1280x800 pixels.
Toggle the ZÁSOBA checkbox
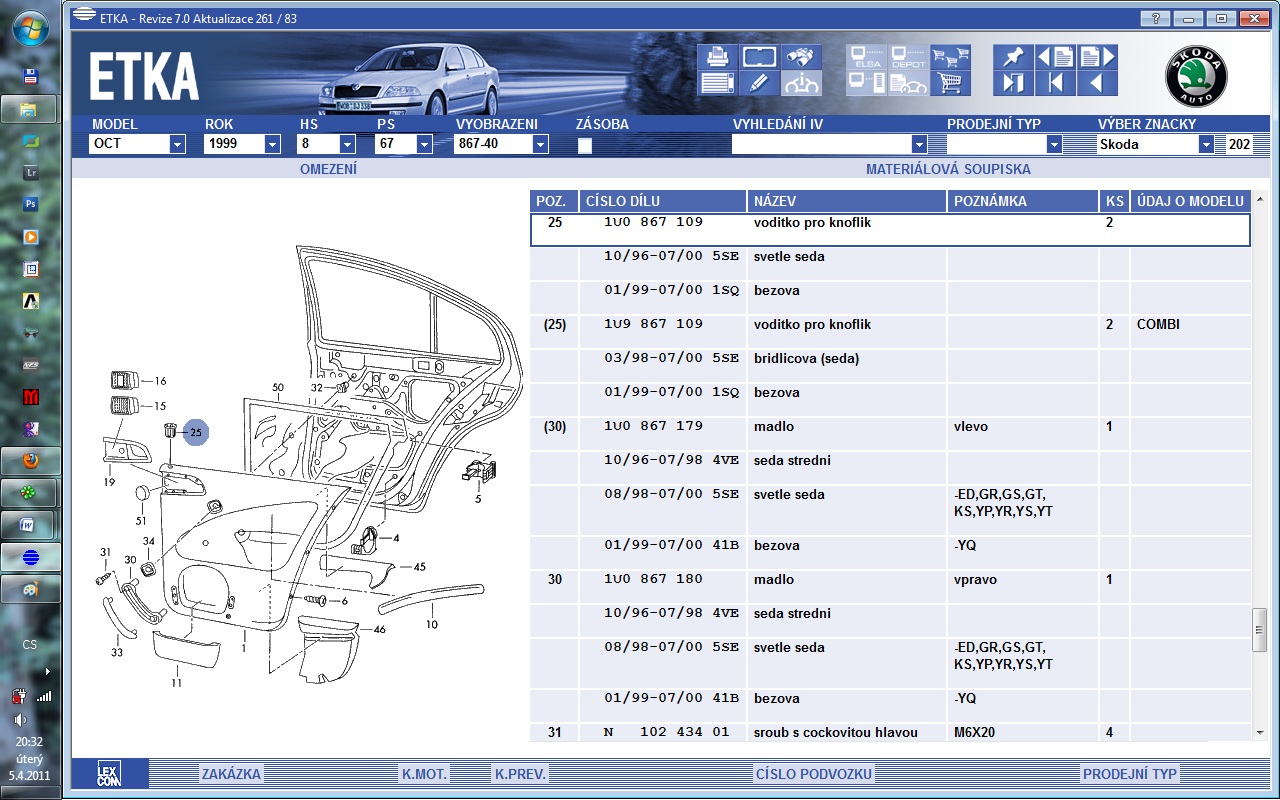pyautogui.click(x=585, y=145)
